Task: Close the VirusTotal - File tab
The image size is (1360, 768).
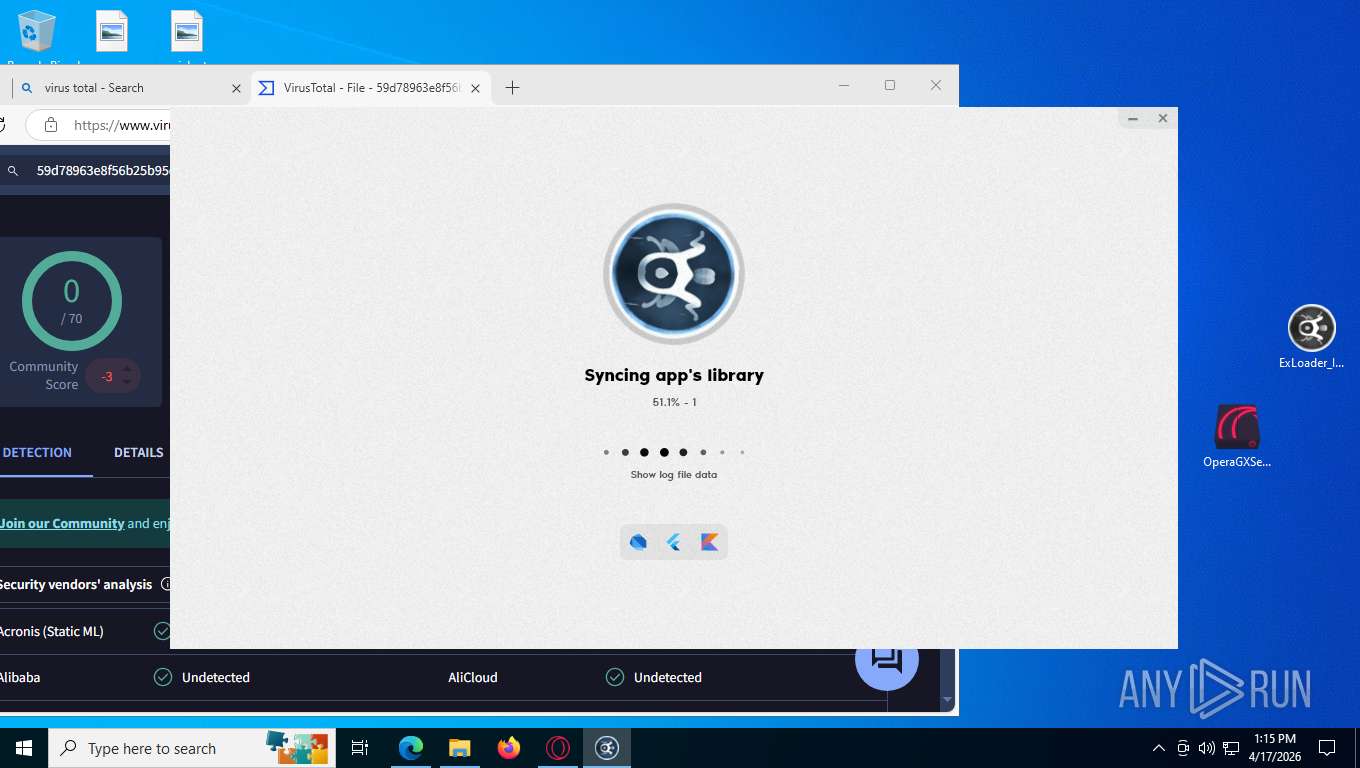Action: pos(476,88)
